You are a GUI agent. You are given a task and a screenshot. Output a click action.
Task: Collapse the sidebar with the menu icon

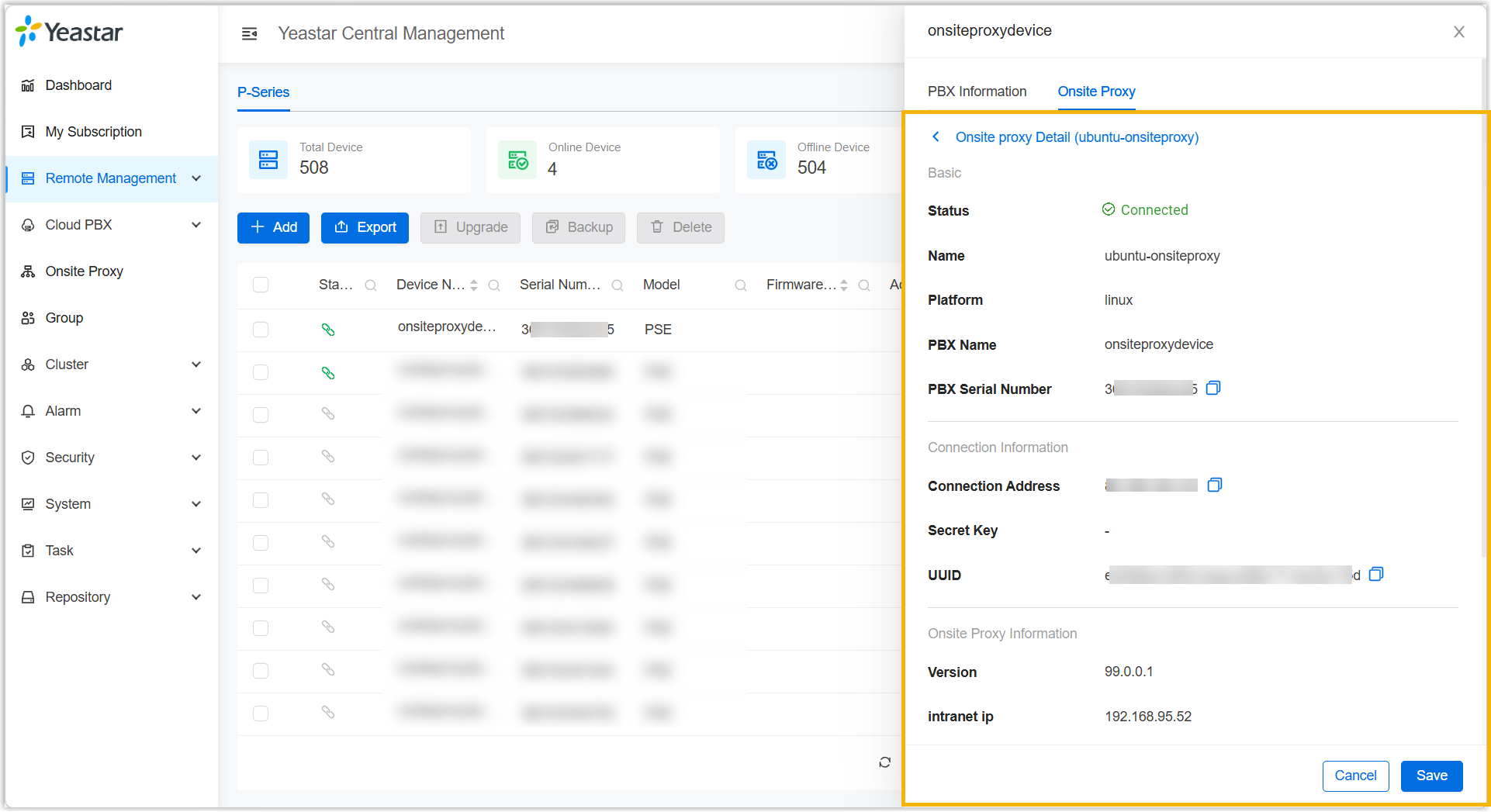[x=249, y=33]
